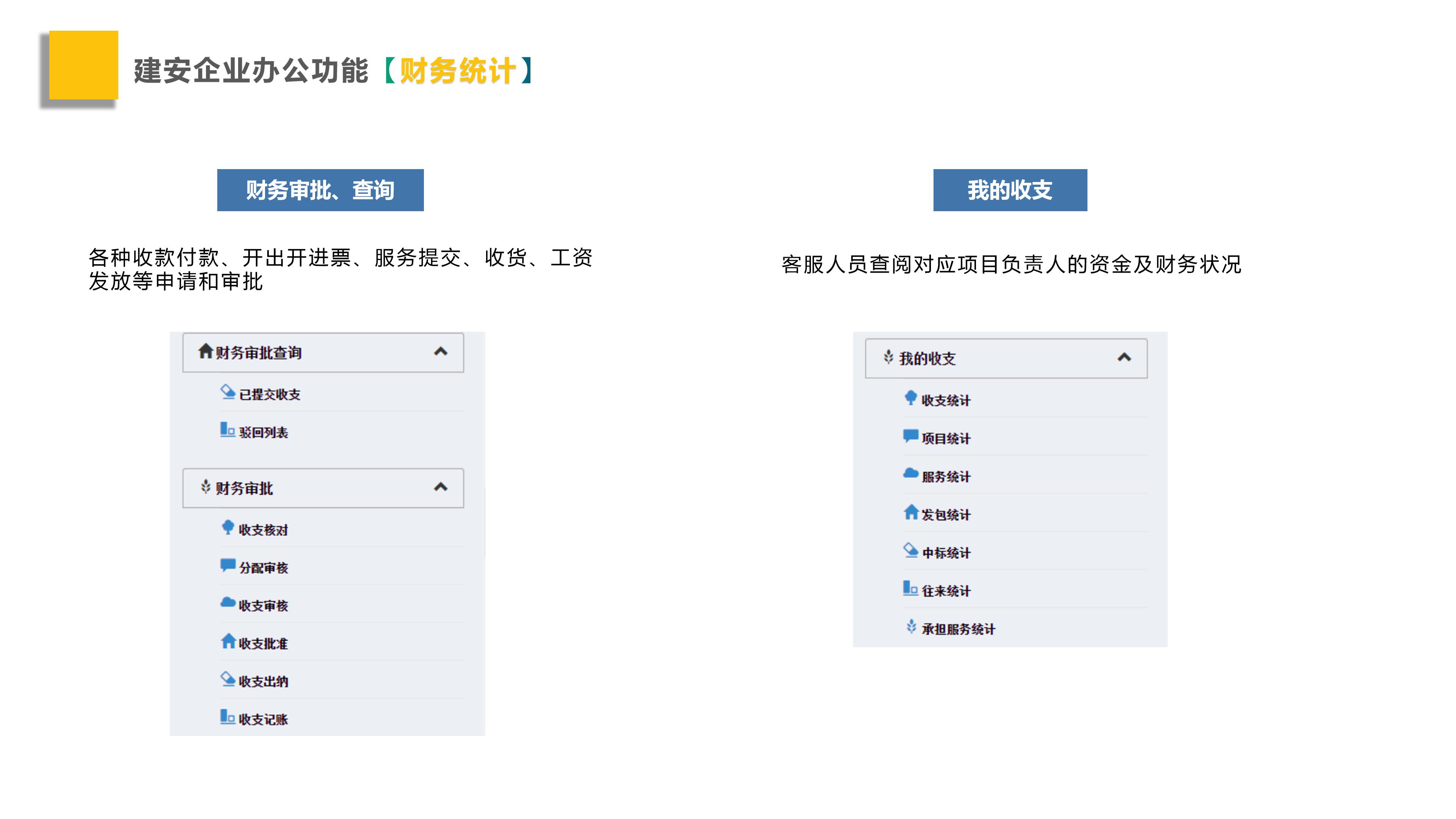The image size is (1456, 819).
Task: Click the 财务审批 panel header text
Action: click(244, 488)
